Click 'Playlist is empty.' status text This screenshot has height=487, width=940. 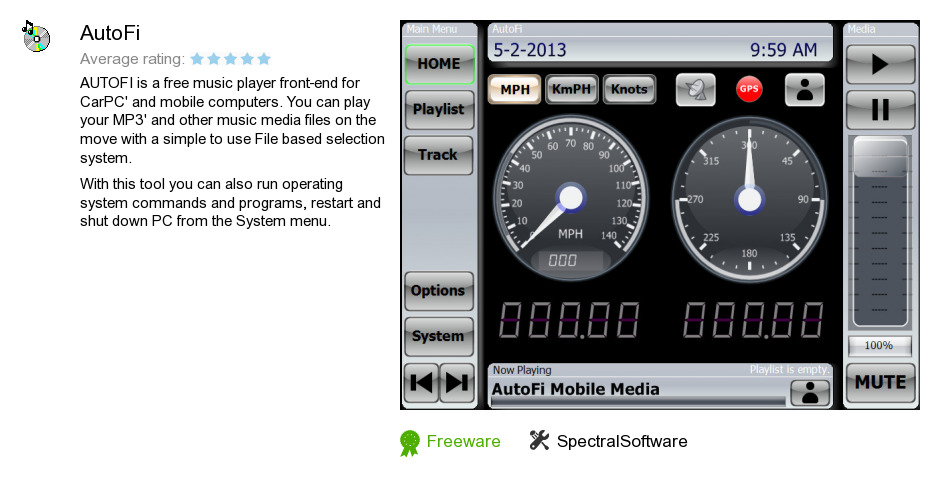pos(790,369)
